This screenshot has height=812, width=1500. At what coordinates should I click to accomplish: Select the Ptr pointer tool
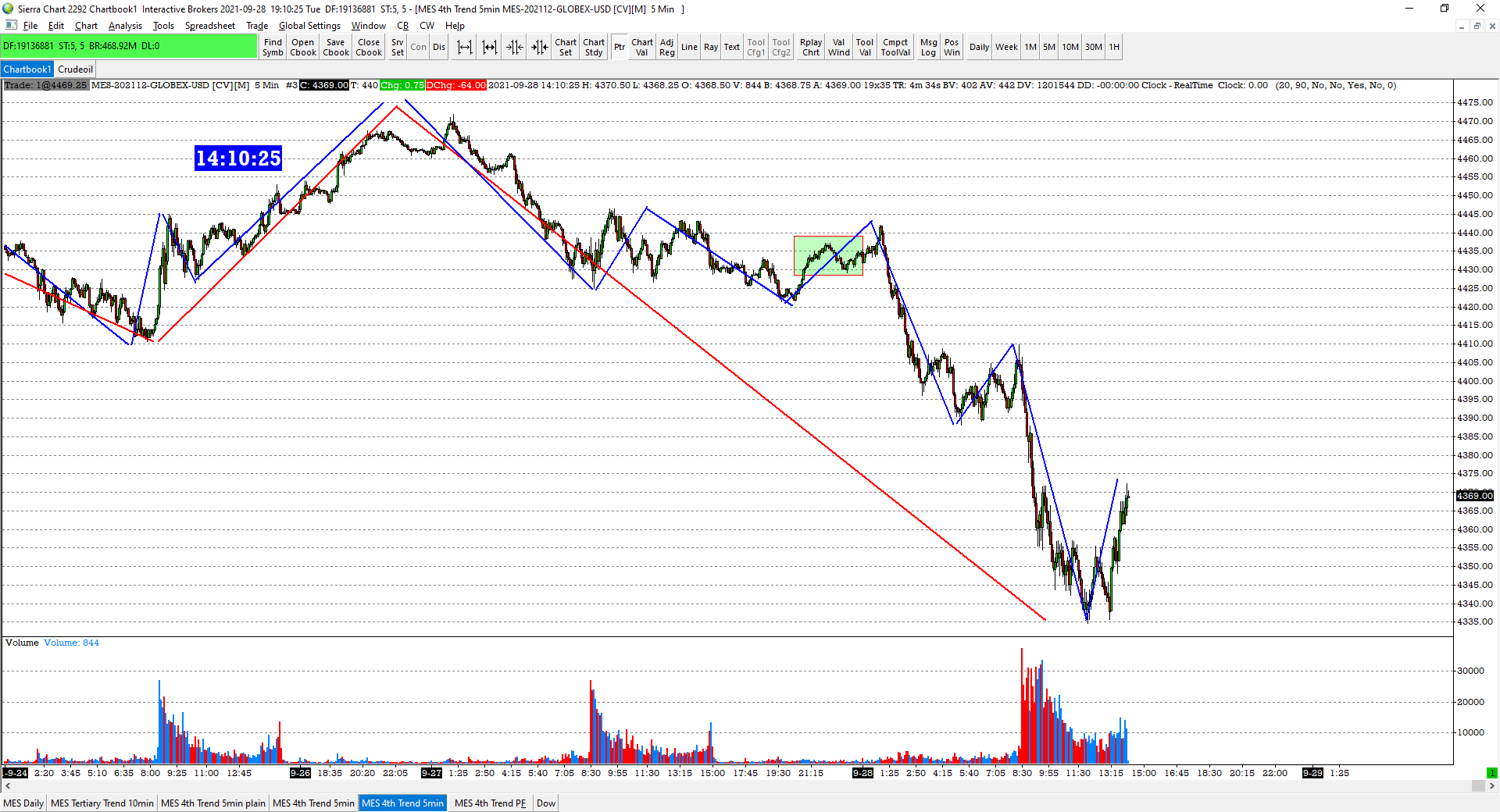[x=620, y=48]
